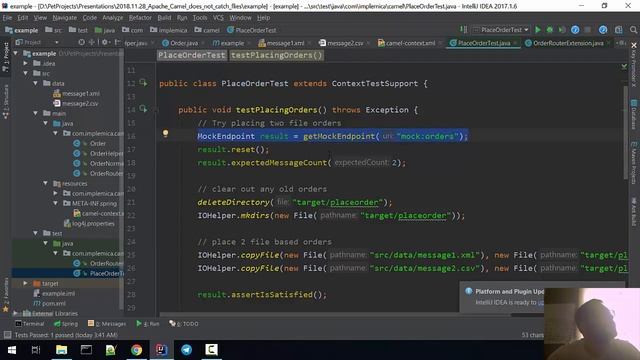Expand the target folder node
This screenshot has width=640, height=360.
[26, 283]
